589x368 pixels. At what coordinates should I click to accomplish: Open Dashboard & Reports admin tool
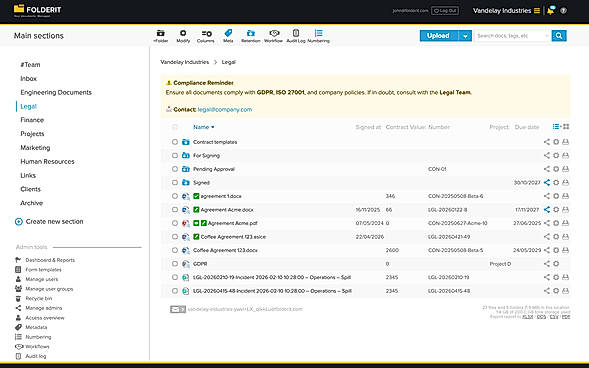point(50,260)
